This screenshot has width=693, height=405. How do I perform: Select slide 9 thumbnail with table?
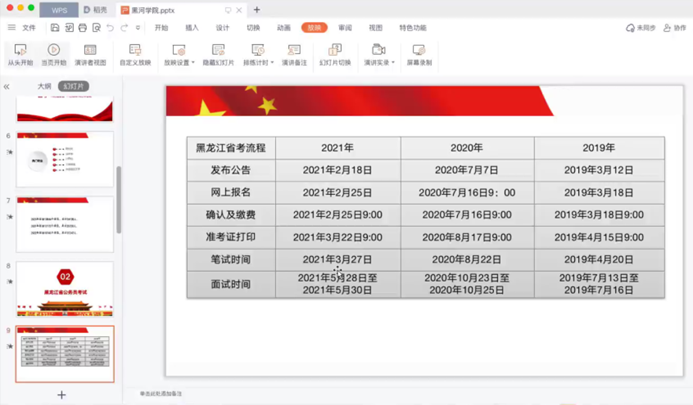coord(65,354)
